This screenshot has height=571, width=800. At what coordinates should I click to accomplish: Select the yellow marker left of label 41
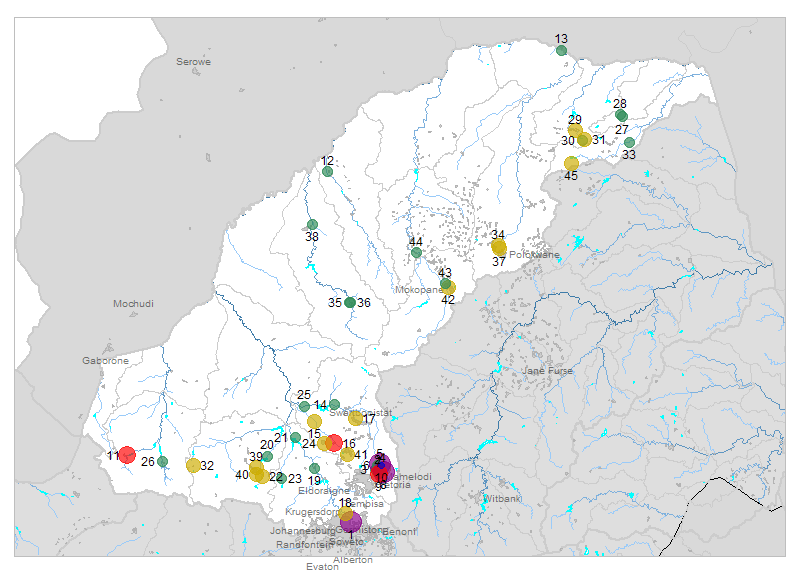point(347,454)
